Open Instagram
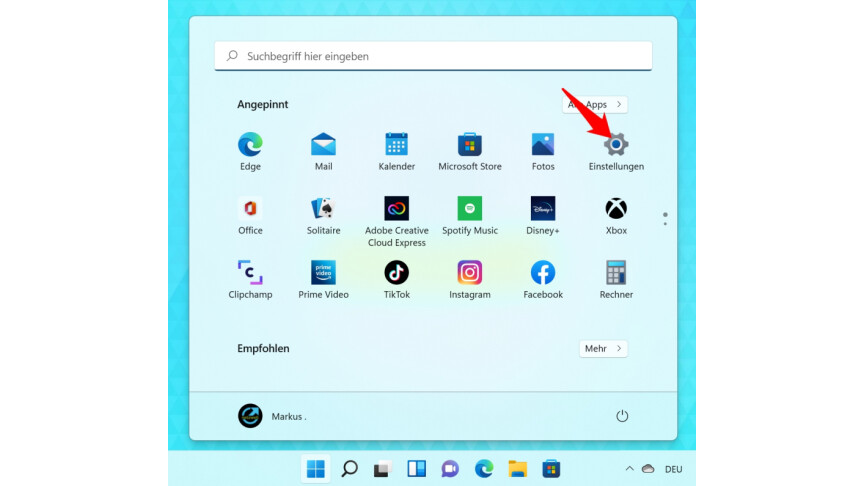864x486 pixels. click(x=470, y=279)
